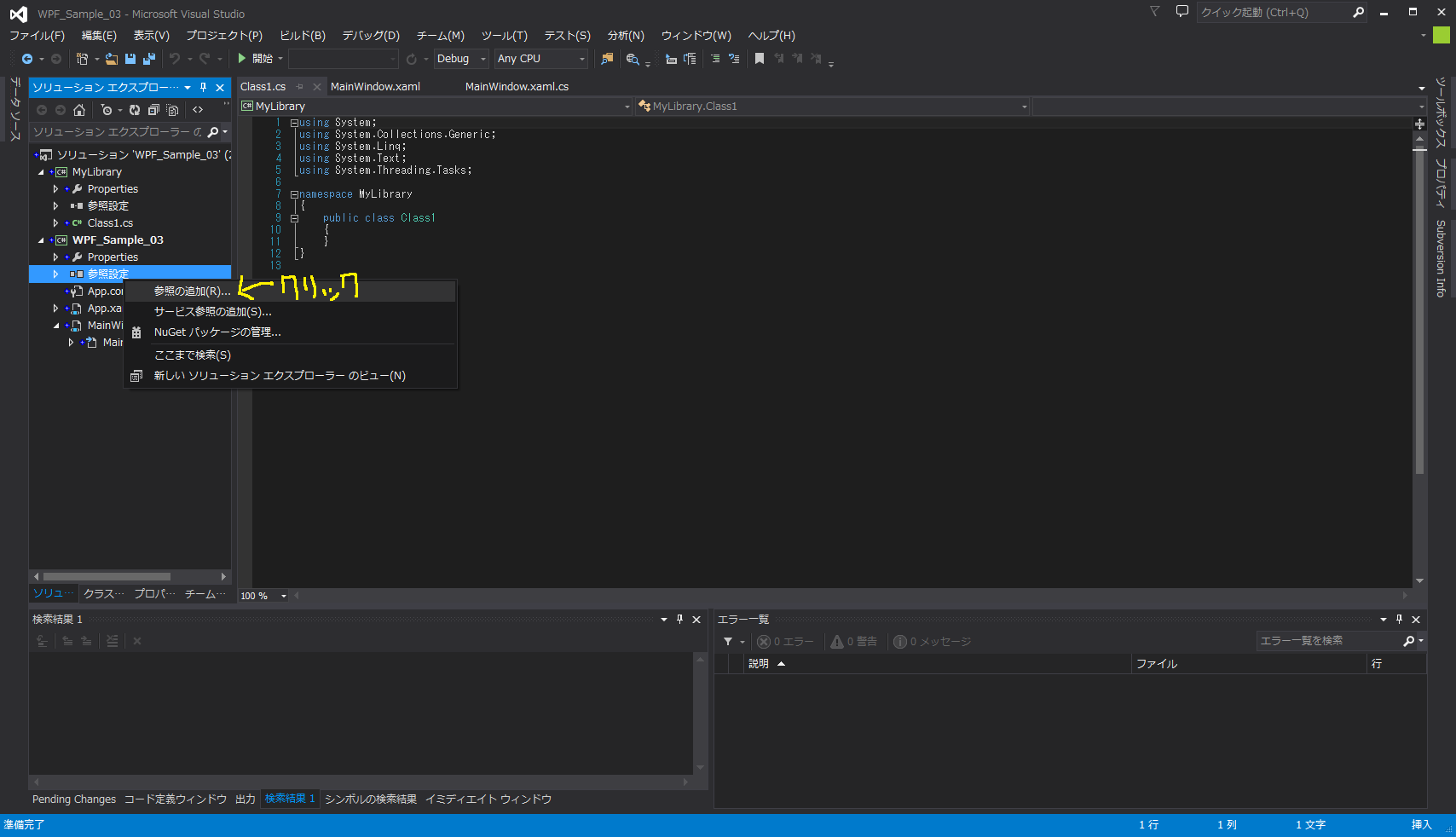1456x837 pixels.
Task: Choose NuGet パッケージの管理... menu entry
Action: [290, 332]
